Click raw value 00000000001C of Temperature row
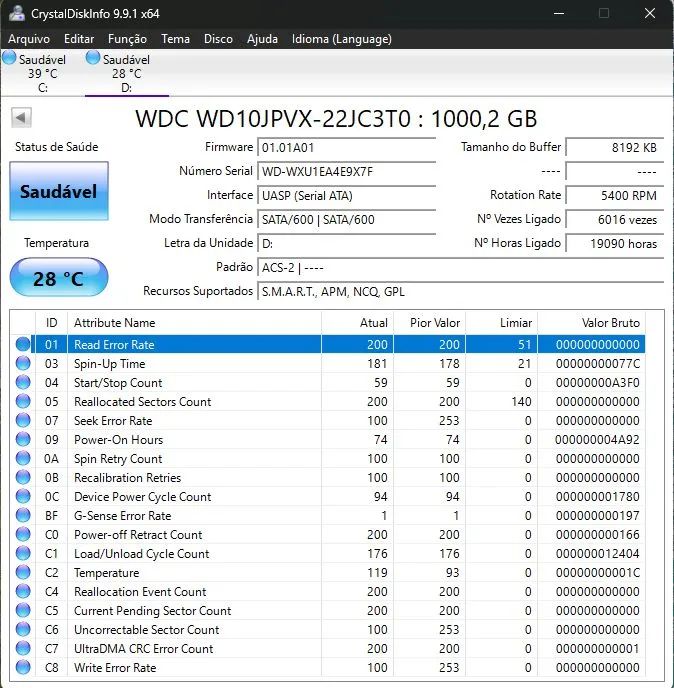674x688 pixels. (x=597, y=573)
